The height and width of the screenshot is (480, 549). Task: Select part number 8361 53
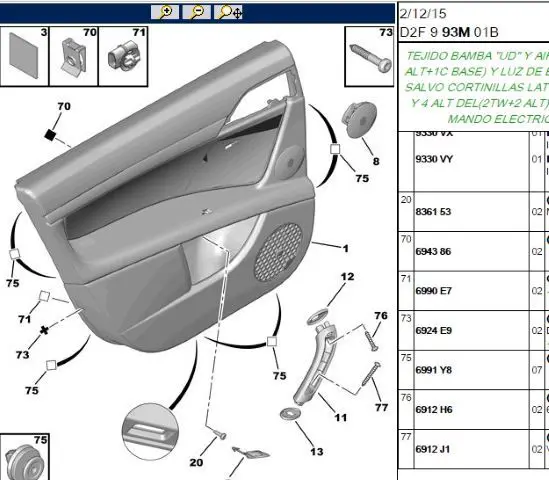point(433,212)
